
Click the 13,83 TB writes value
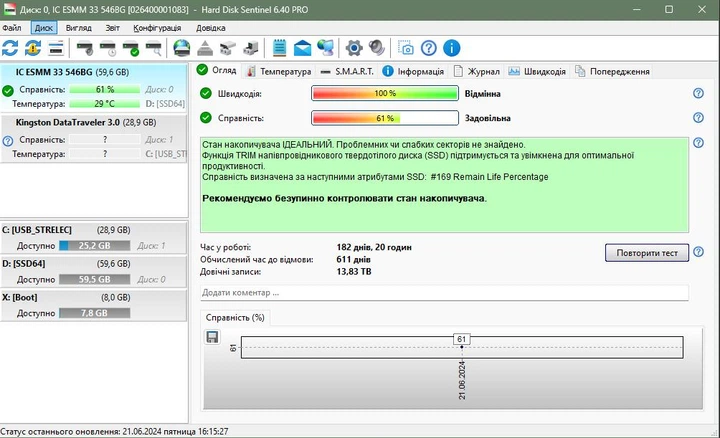[x=354, y=272]
